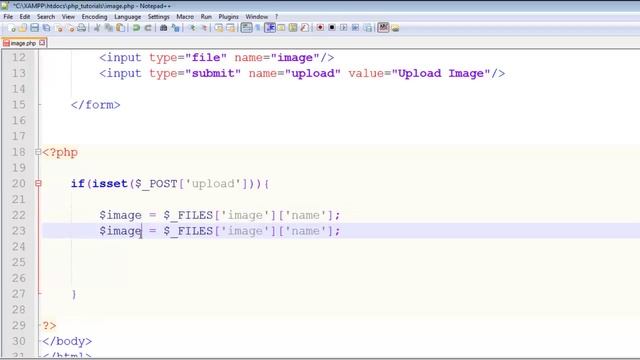Open the Macro menu
The image size is (640, 360).
[185, 17]
